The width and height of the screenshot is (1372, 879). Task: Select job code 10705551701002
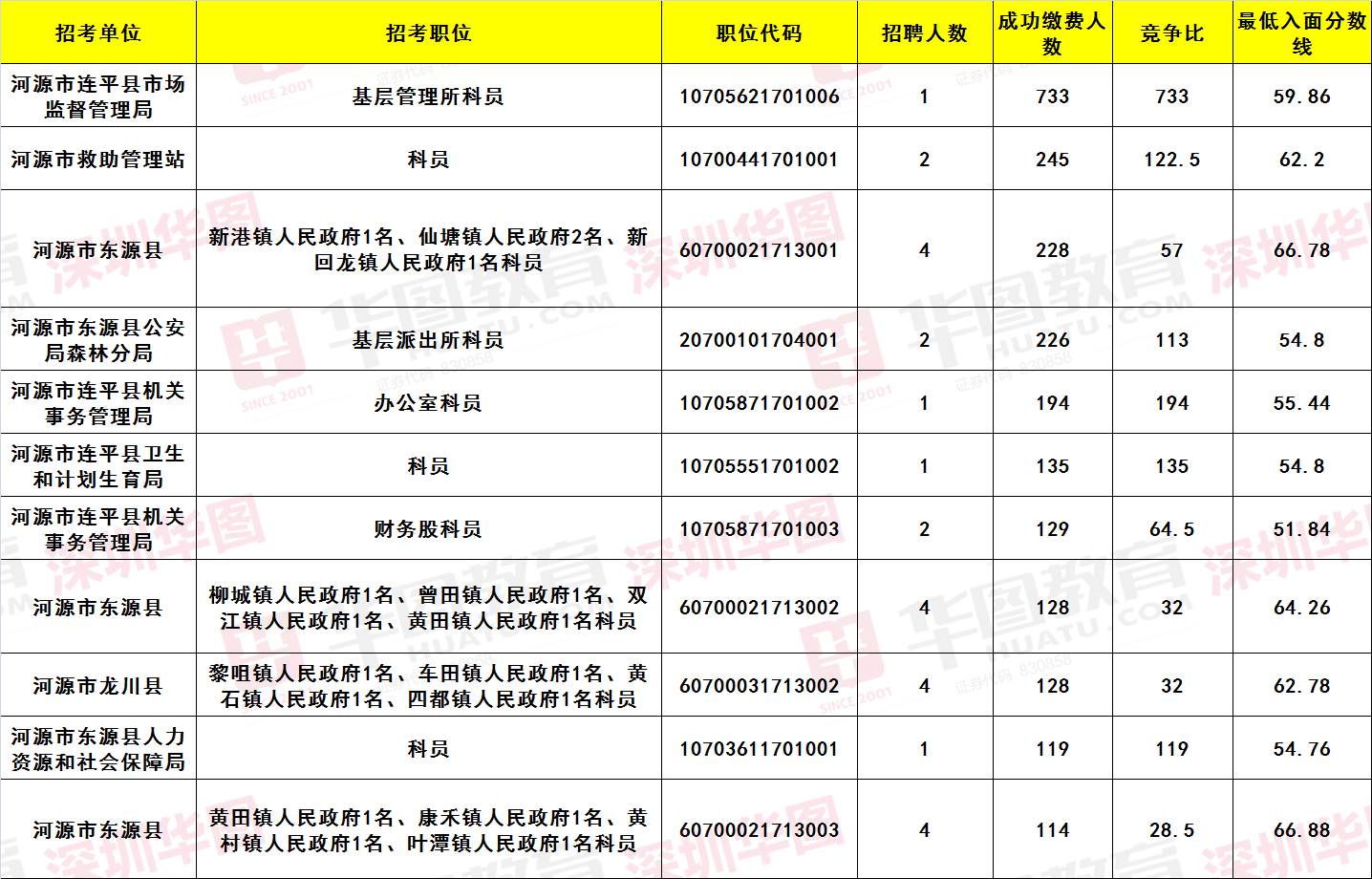click(760, 465)
